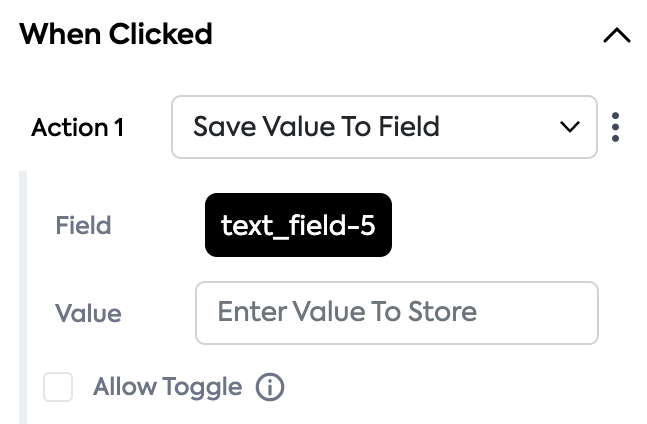Click the When Clicked section title
The image size is (647, 424).
click(116, 34)
